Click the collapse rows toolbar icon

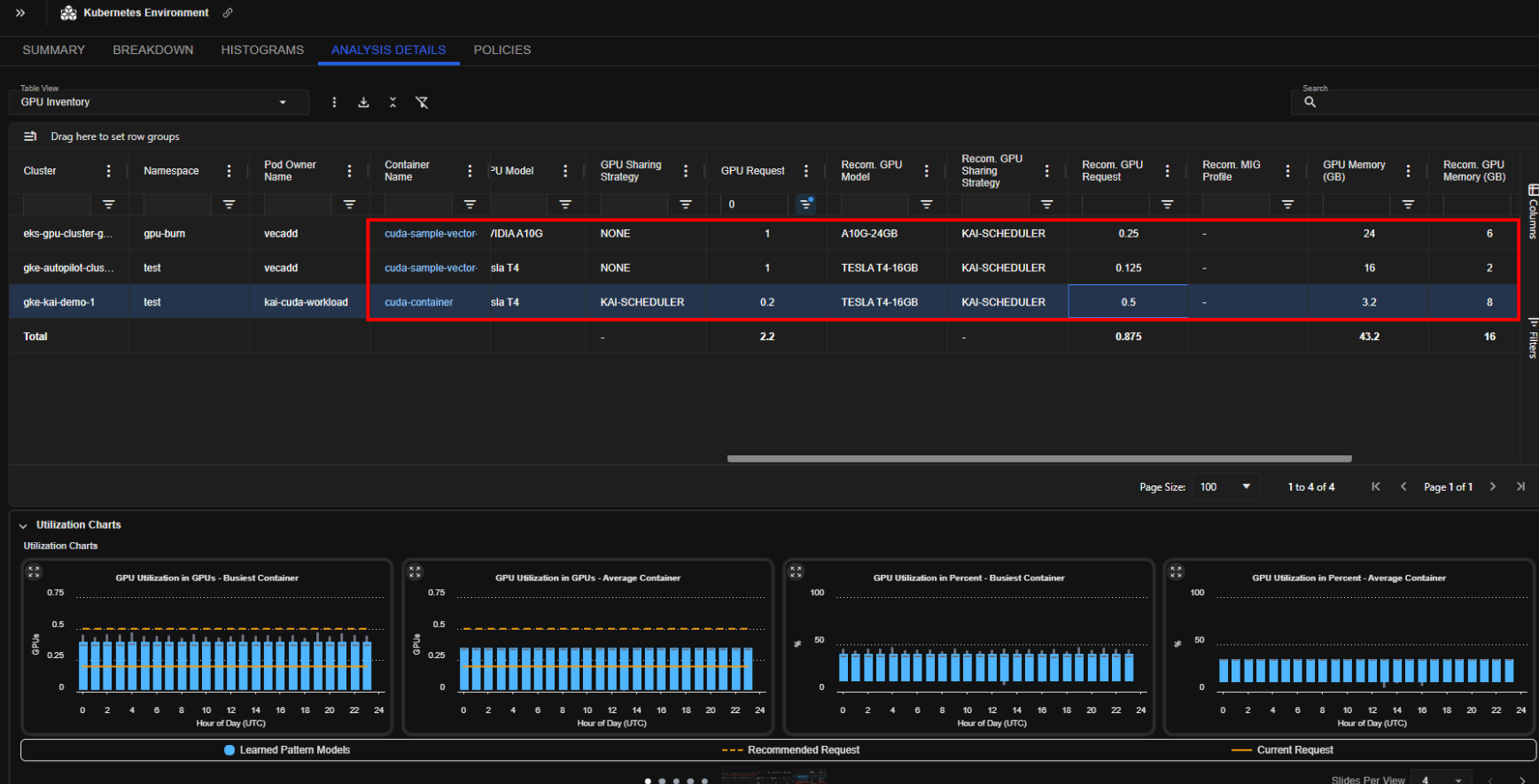pos(393,103)
